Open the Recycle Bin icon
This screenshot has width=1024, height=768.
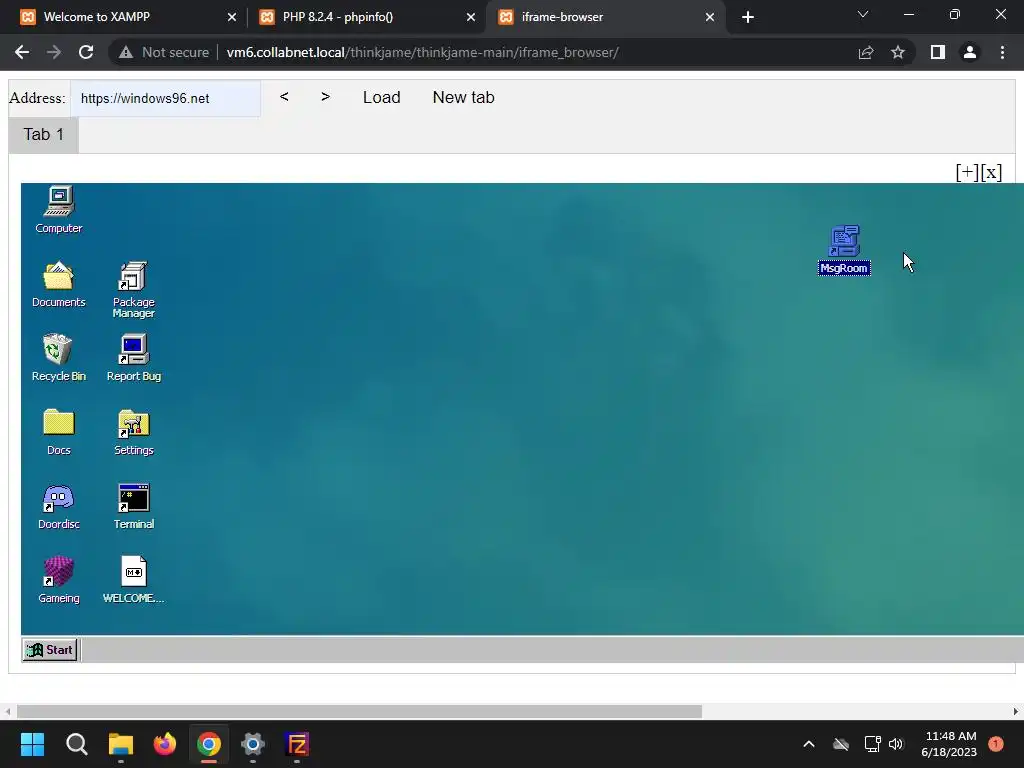pos(59,357)
